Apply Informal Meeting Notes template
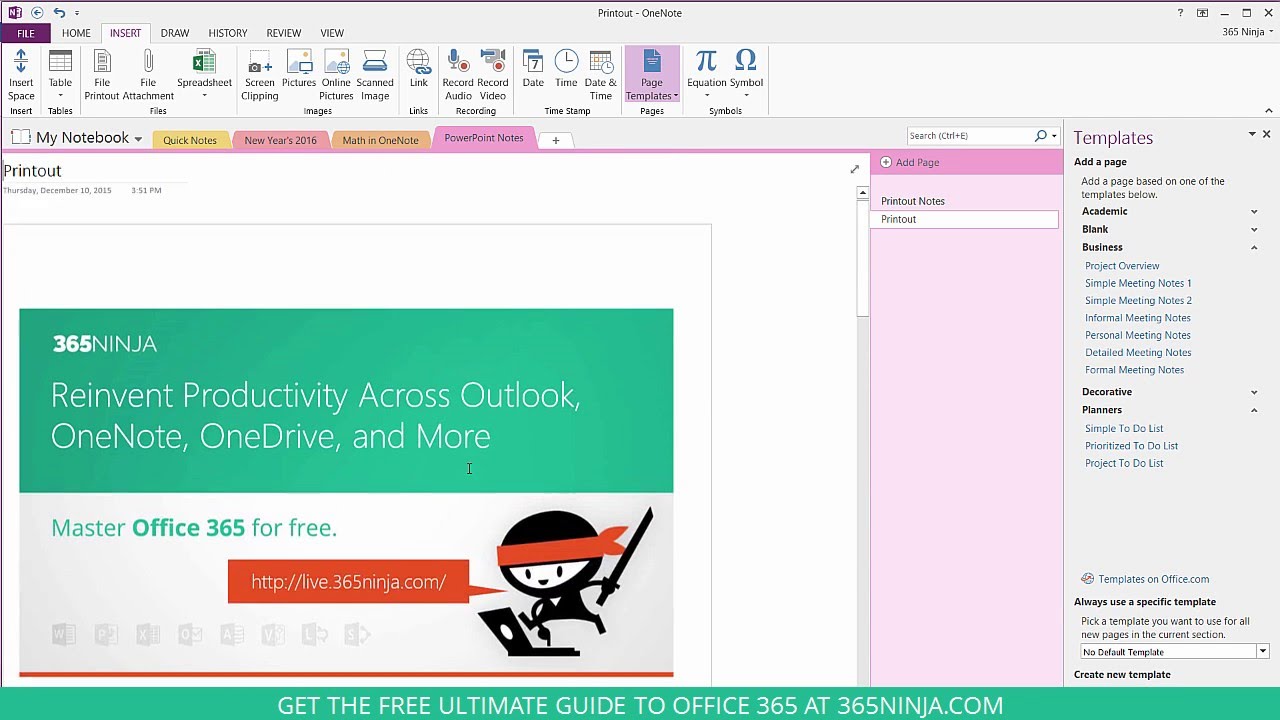The width and height of the screenshot is (1280, 720). click(x=1137, y=318)
